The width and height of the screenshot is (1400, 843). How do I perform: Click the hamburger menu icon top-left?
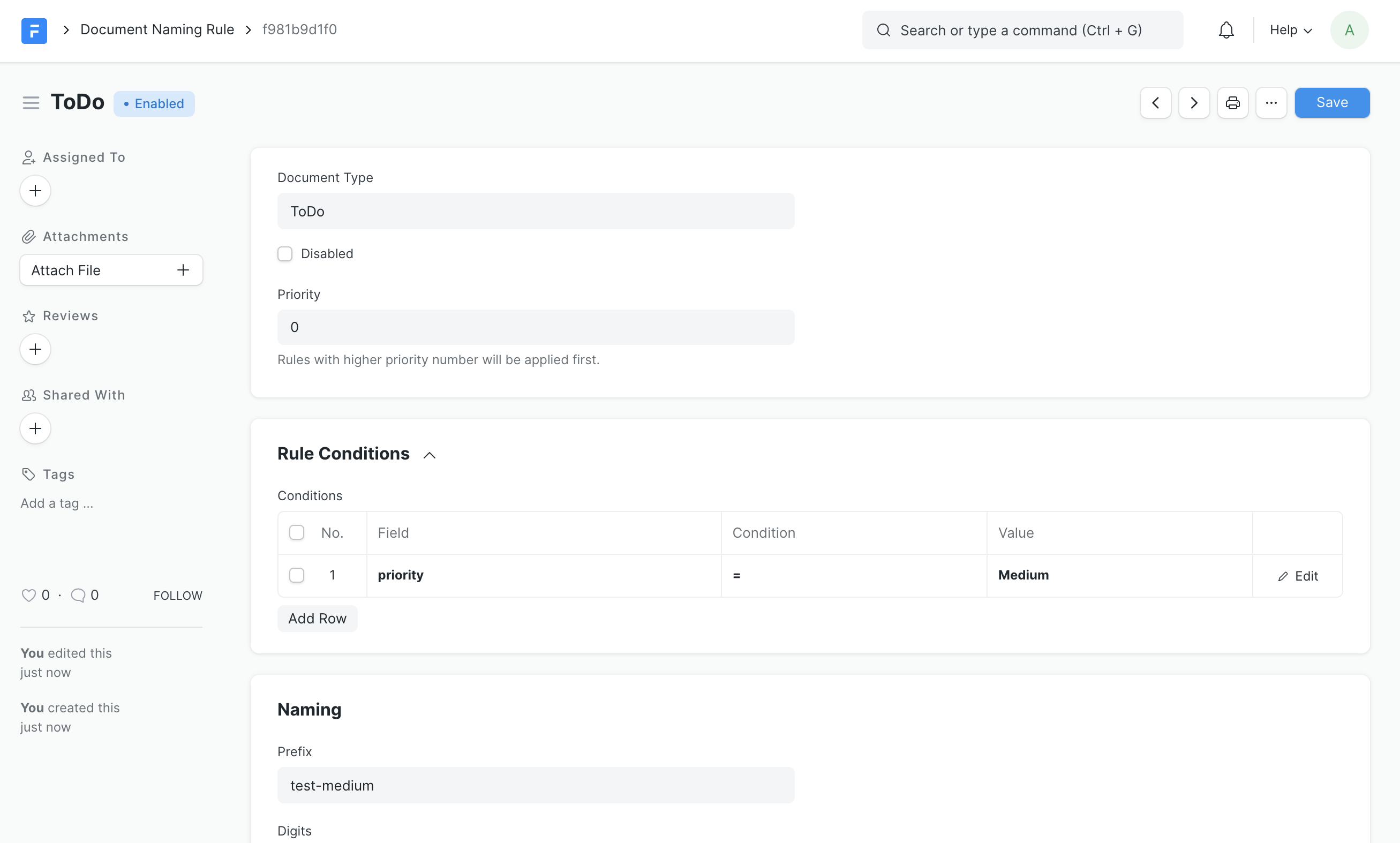click(x=31, y=103)
